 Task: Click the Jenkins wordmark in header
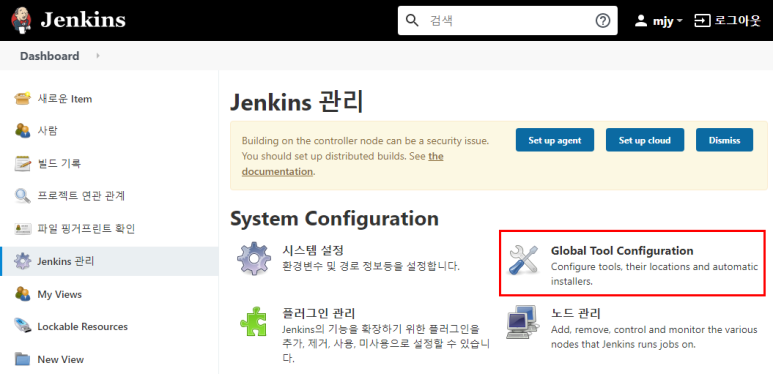pyautogui.click(x=83, y=20)
